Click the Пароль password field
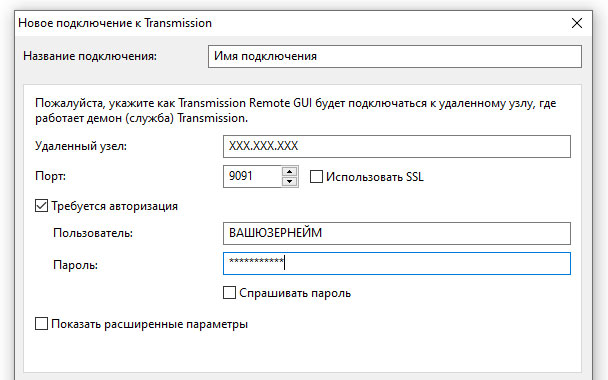Image resolution: width=608 pixels, height=380 pixels. point(397,264)
